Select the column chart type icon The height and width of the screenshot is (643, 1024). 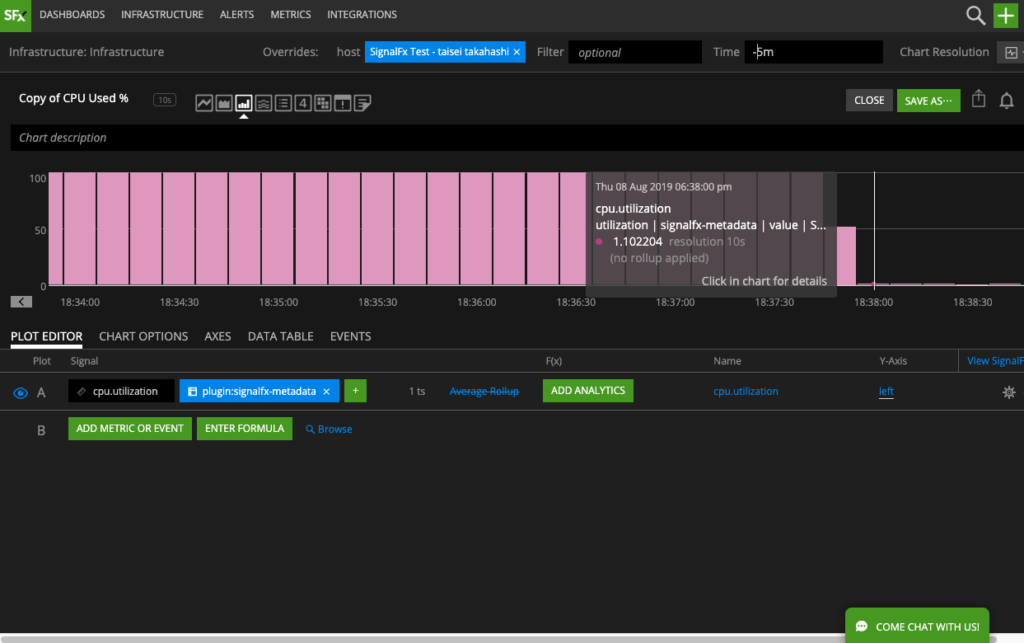244,102
